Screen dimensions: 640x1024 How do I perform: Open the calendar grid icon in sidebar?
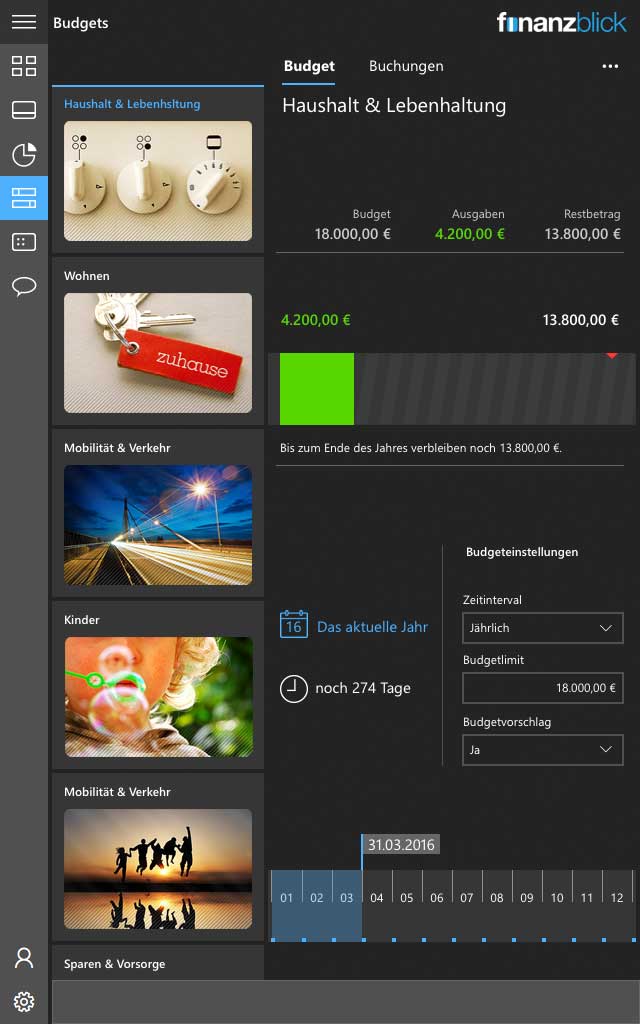pos(24,242)
